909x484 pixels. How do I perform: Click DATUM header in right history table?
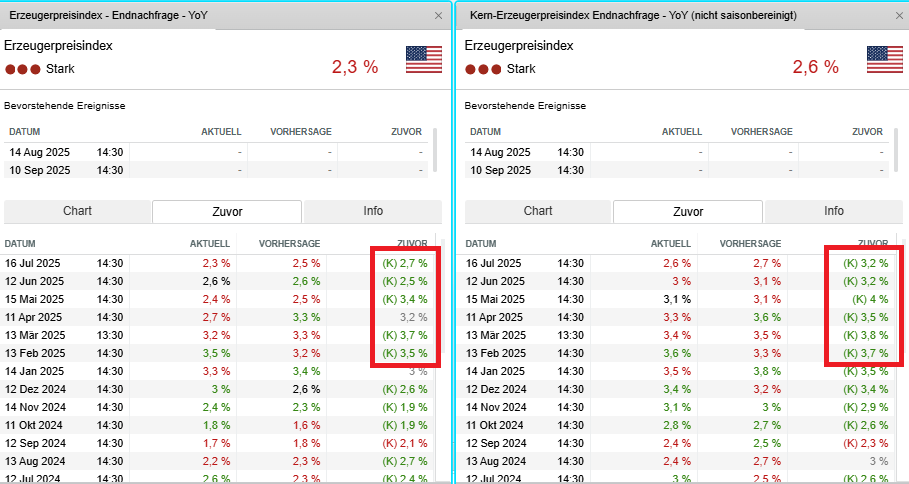click(x=481, y=244)
